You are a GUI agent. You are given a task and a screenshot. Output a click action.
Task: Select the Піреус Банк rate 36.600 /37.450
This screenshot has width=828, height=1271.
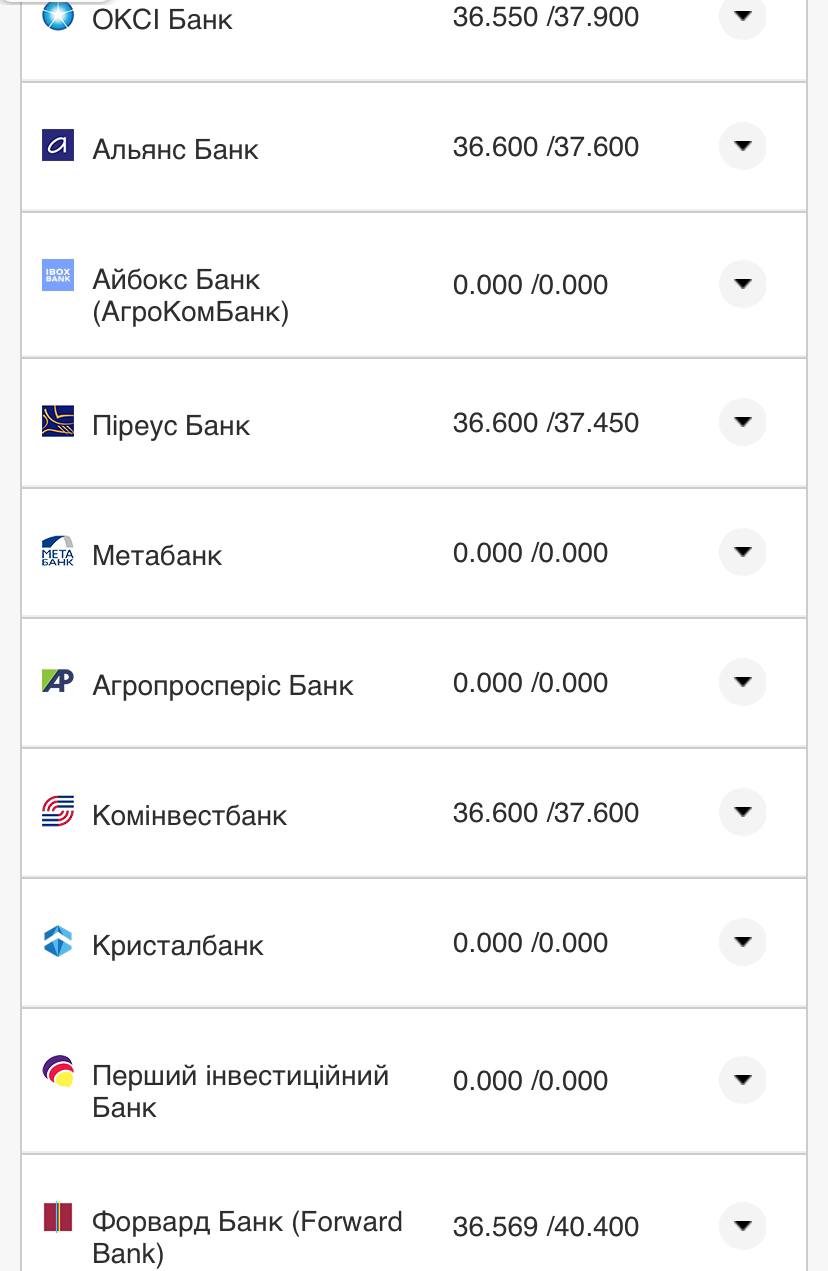(x=545, y=422)
